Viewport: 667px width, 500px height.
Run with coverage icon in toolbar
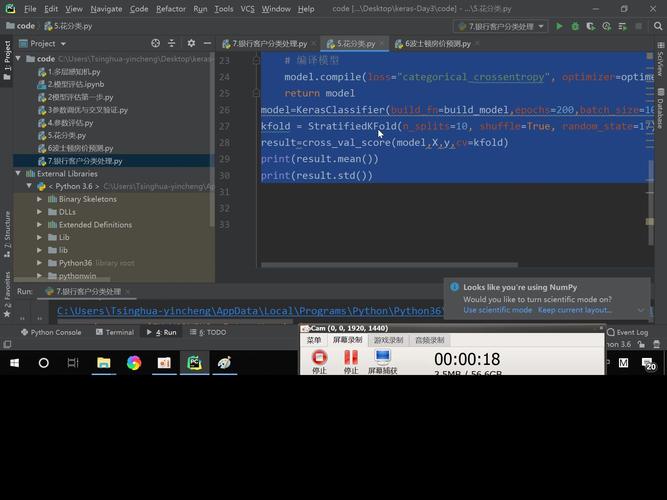[590, 26]
